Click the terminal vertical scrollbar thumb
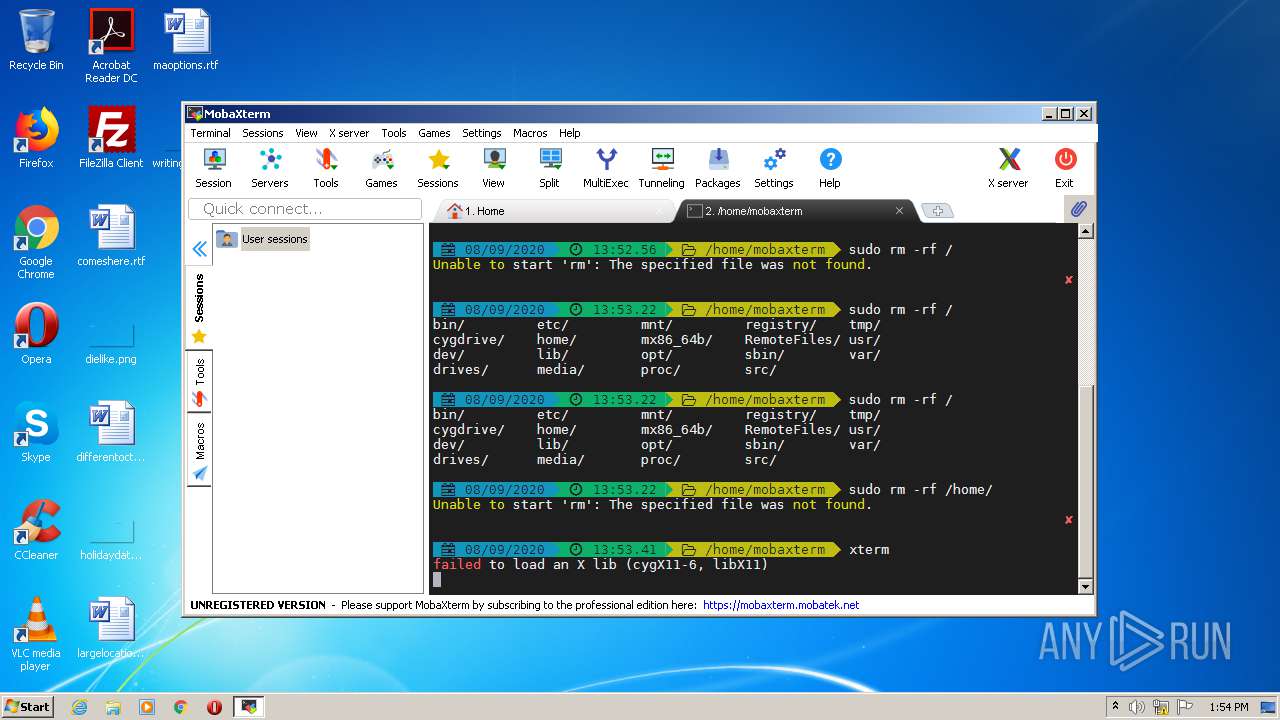Screen dimensions: 1280x720 [x=1086, y=480]
